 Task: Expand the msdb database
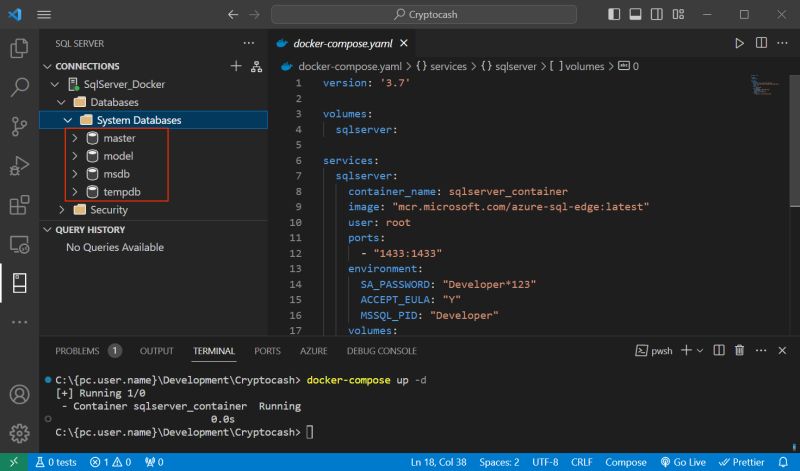[x=75, y=174]
